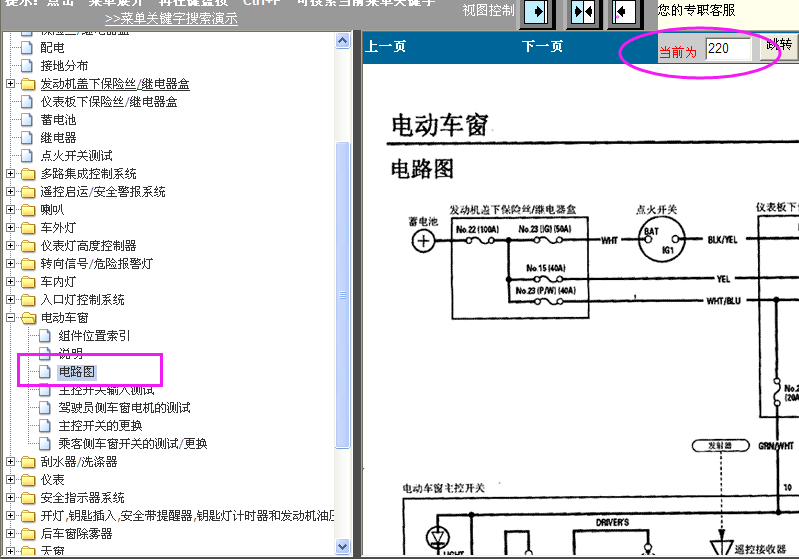Click the 主控开关的更换 document icon
The width and height of the screenshot is (799, 559).
[45, 425]
